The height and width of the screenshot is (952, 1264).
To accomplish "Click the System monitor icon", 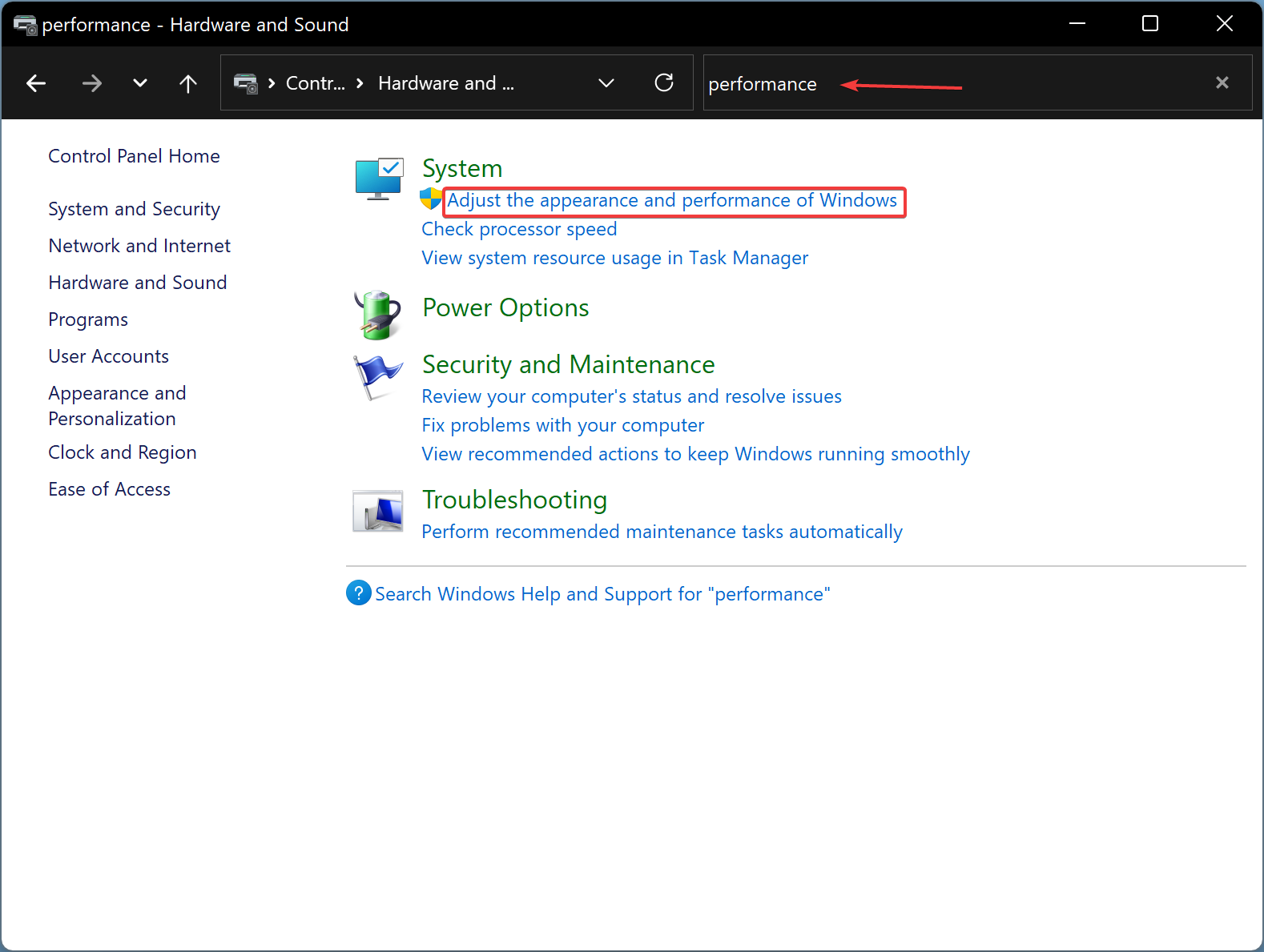I will pyautogui.click(x=379, y=179).
